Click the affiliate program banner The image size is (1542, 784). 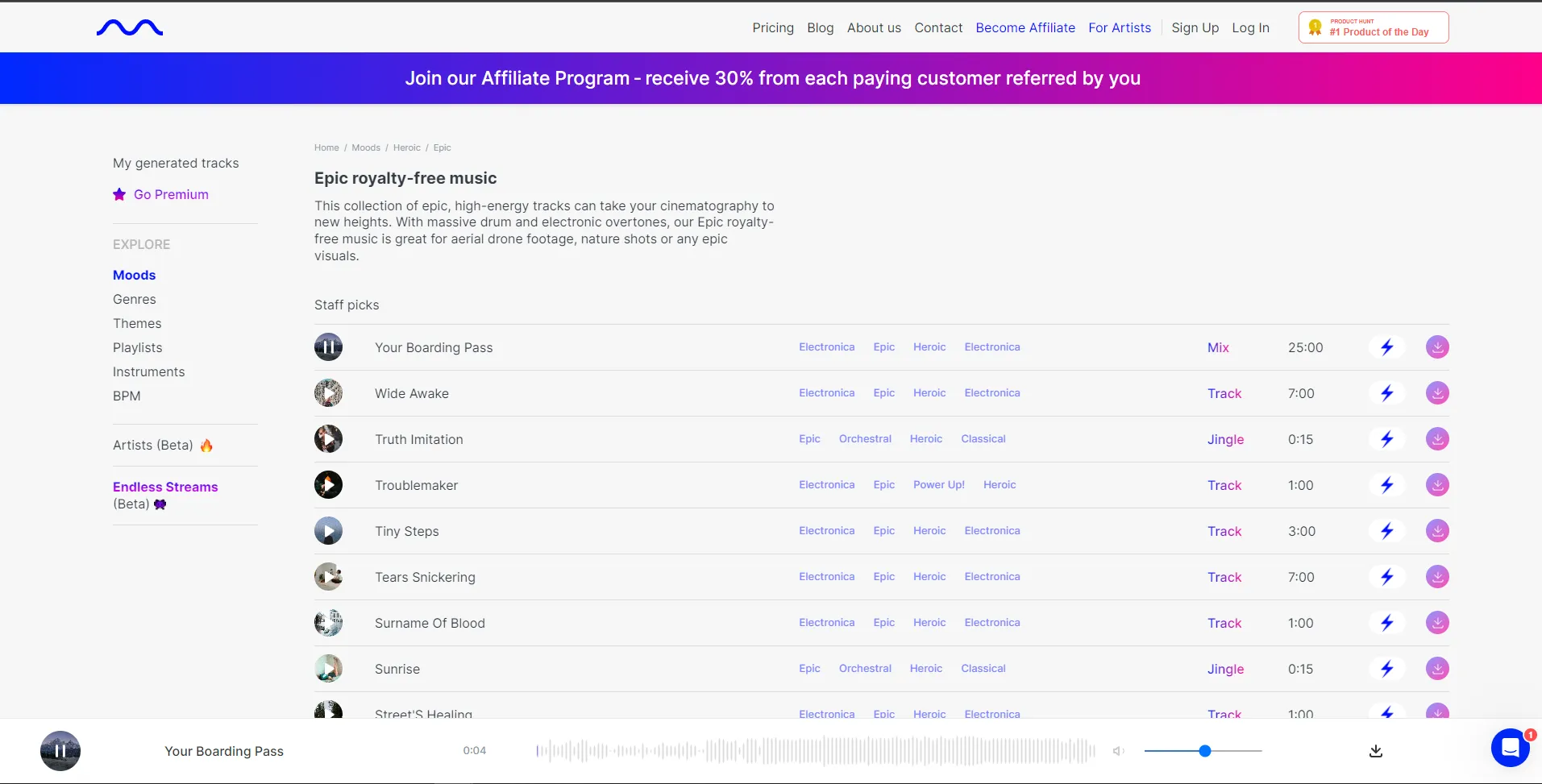(771, 78)
